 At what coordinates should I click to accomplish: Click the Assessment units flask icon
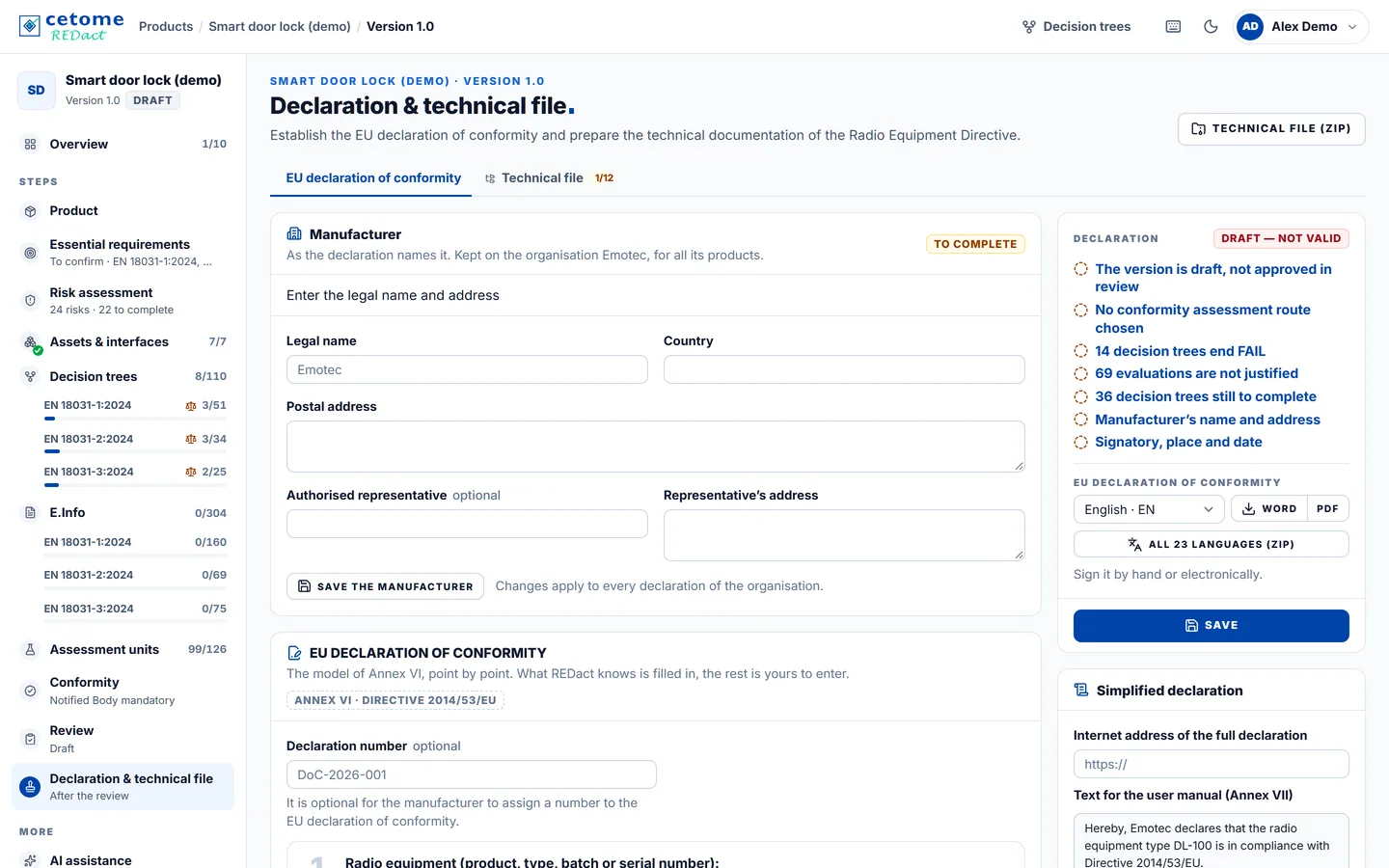pos(30,650)
